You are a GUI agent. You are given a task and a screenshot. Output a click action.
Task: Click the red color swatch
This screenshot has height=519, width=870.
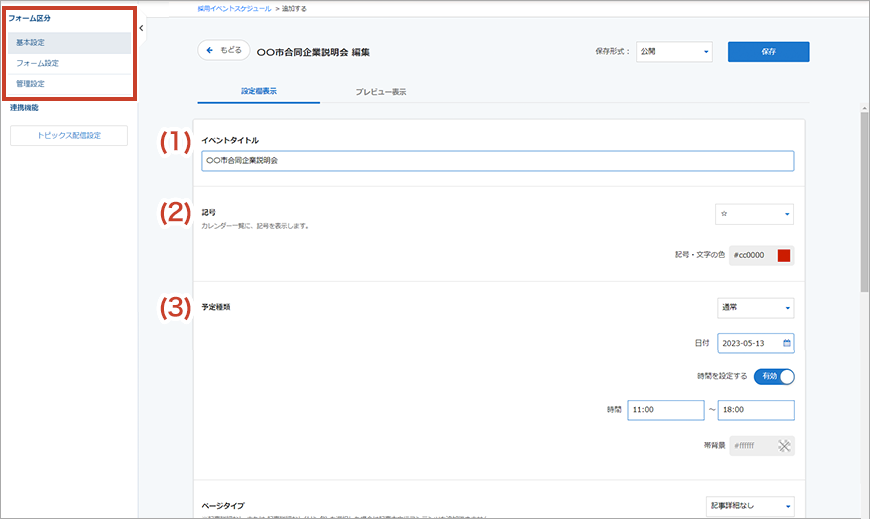click(784, 255)
